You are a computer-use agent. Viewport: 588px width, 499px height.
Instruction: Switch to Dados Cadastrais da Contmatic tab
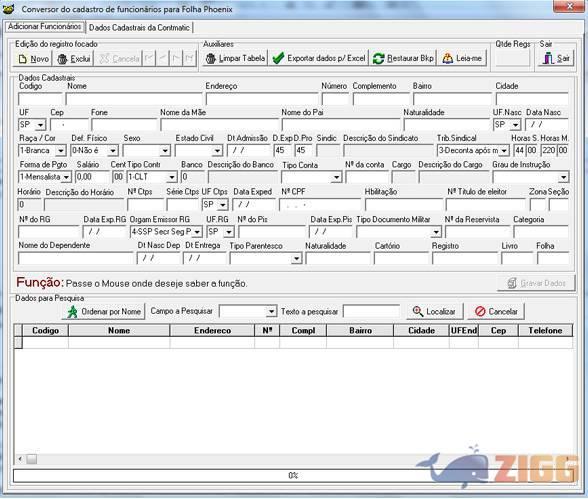(139, 28)
